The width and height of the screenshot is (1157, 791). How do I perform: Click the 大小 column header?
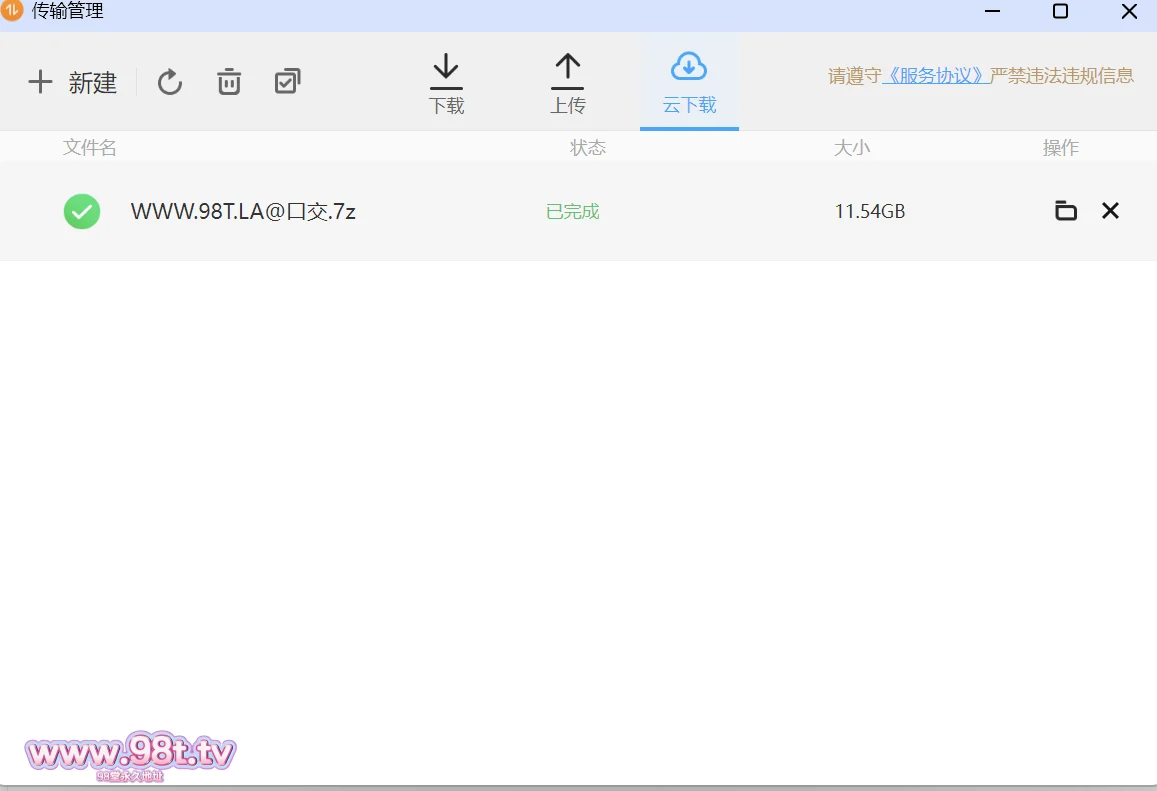852,148
